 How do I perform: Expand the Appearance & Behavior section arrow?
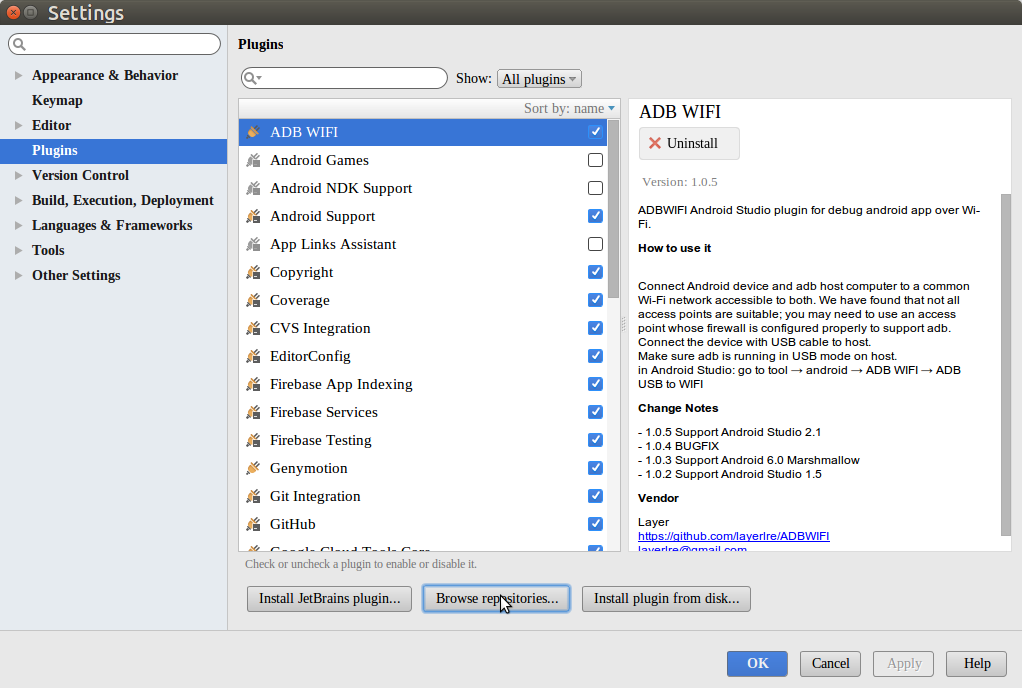pos(18,76)
